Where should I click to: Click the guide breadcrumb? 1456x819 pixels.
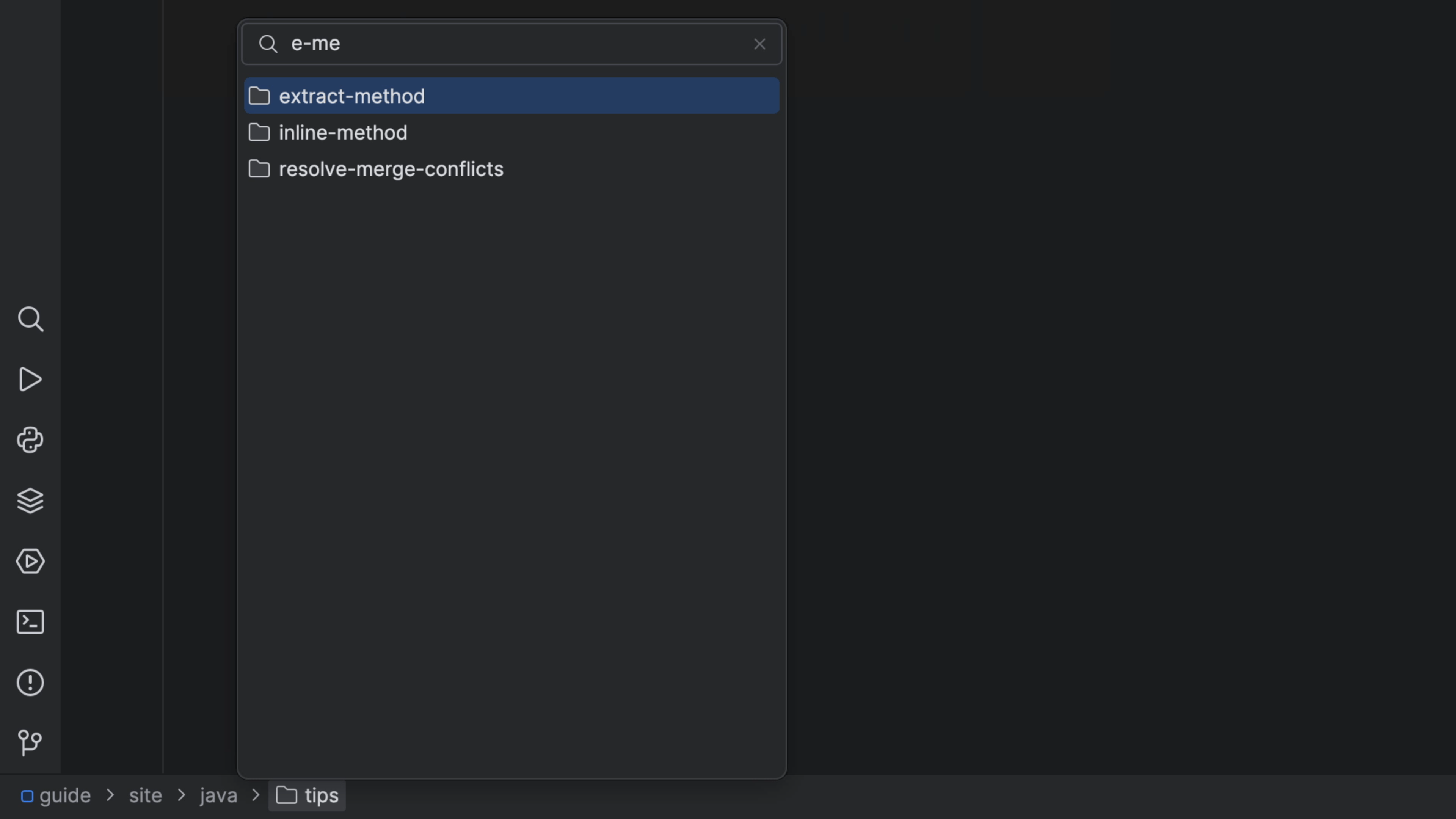(x=64, y=796)
